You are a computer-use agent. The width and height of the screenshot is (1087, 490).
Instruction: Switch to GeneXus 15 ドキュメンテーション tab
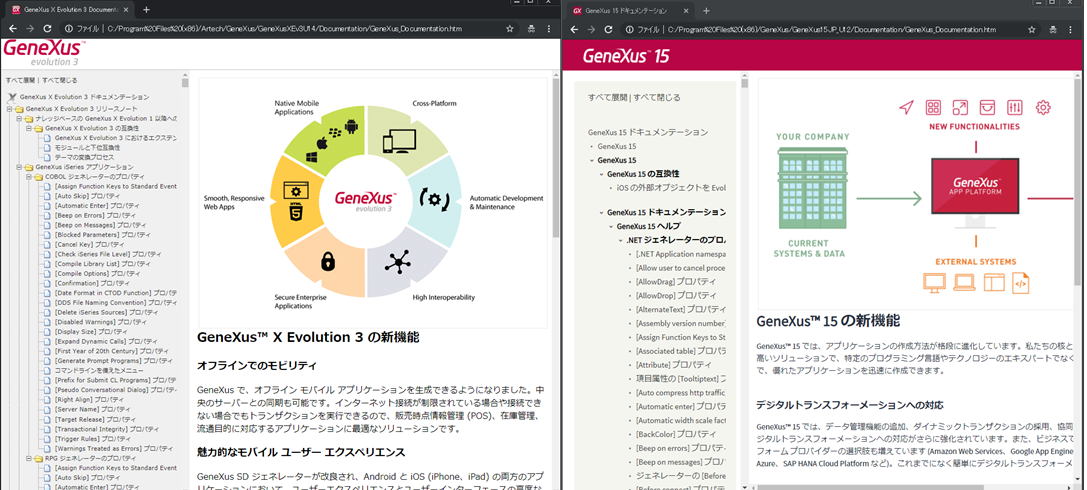coord(627,11)
